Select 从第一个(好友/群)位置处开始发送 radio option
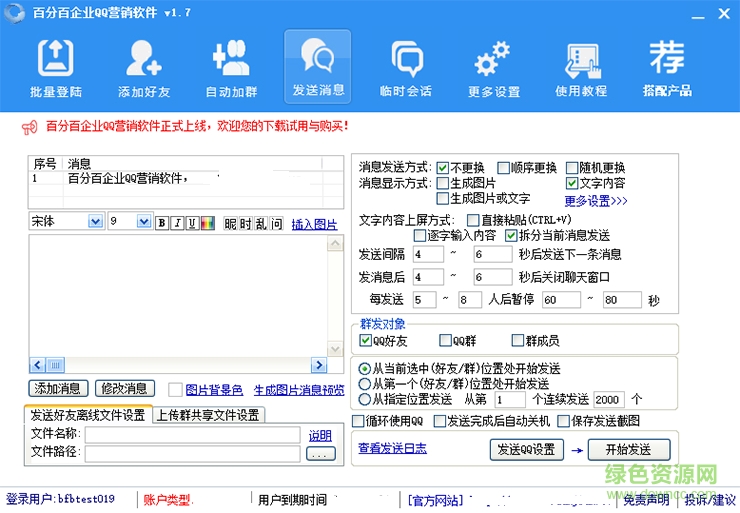The image size is (740, 513). pyautogui.click(x=364, y=384)
